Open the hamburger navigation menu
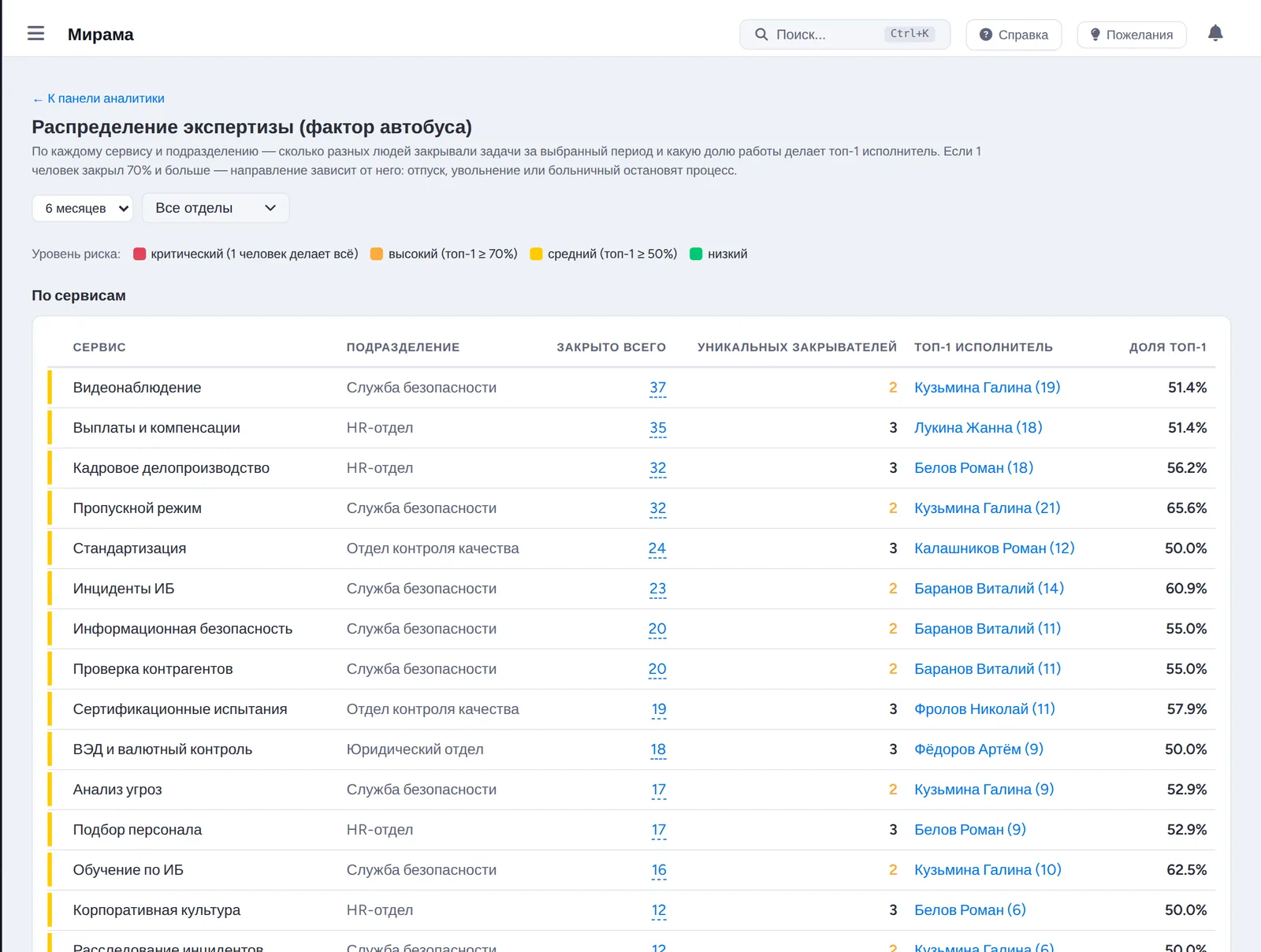The height and width of the screenshot is (952, 1261). click(x=35, y=34)
